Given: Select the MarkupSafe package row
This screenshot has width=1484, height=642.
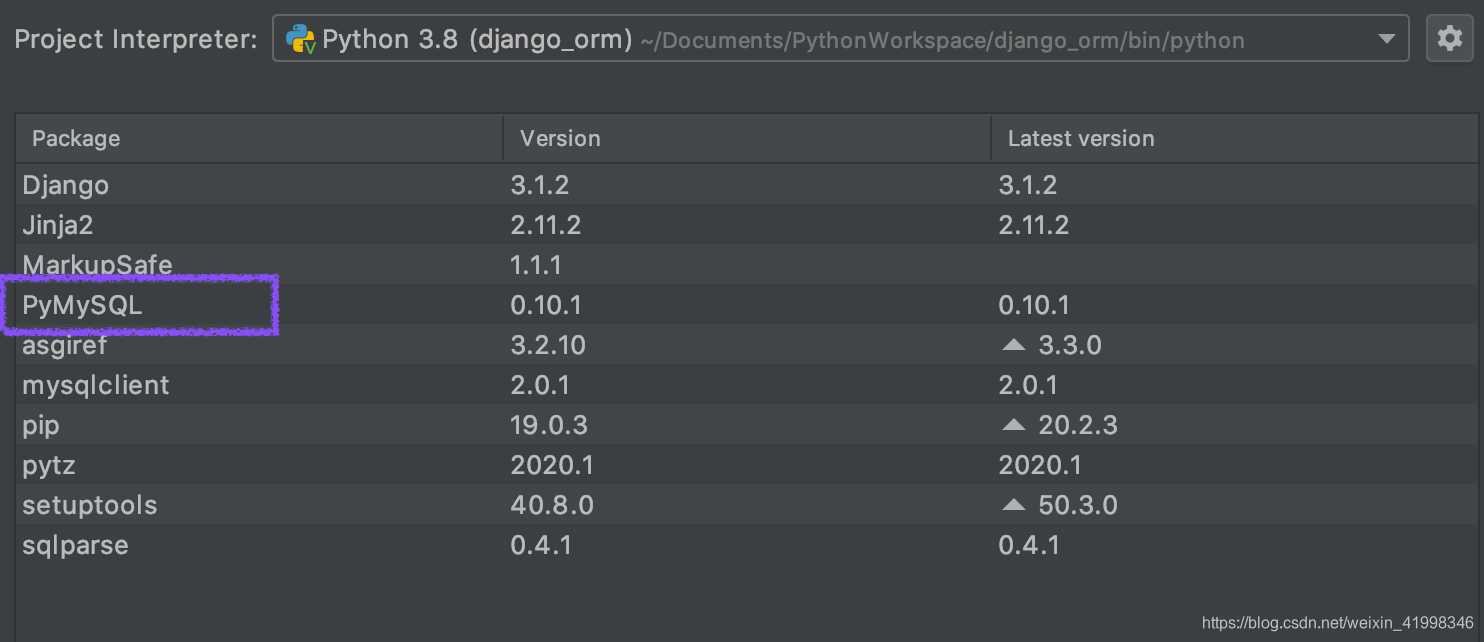Looking at the screenshot, I should (96, 264).
